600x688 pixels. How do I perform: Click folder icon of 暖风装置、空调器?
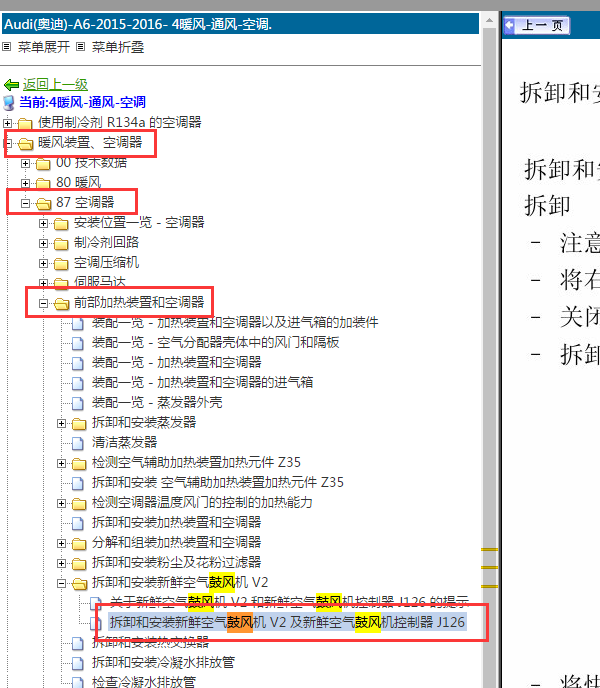(x=25, y=143)
